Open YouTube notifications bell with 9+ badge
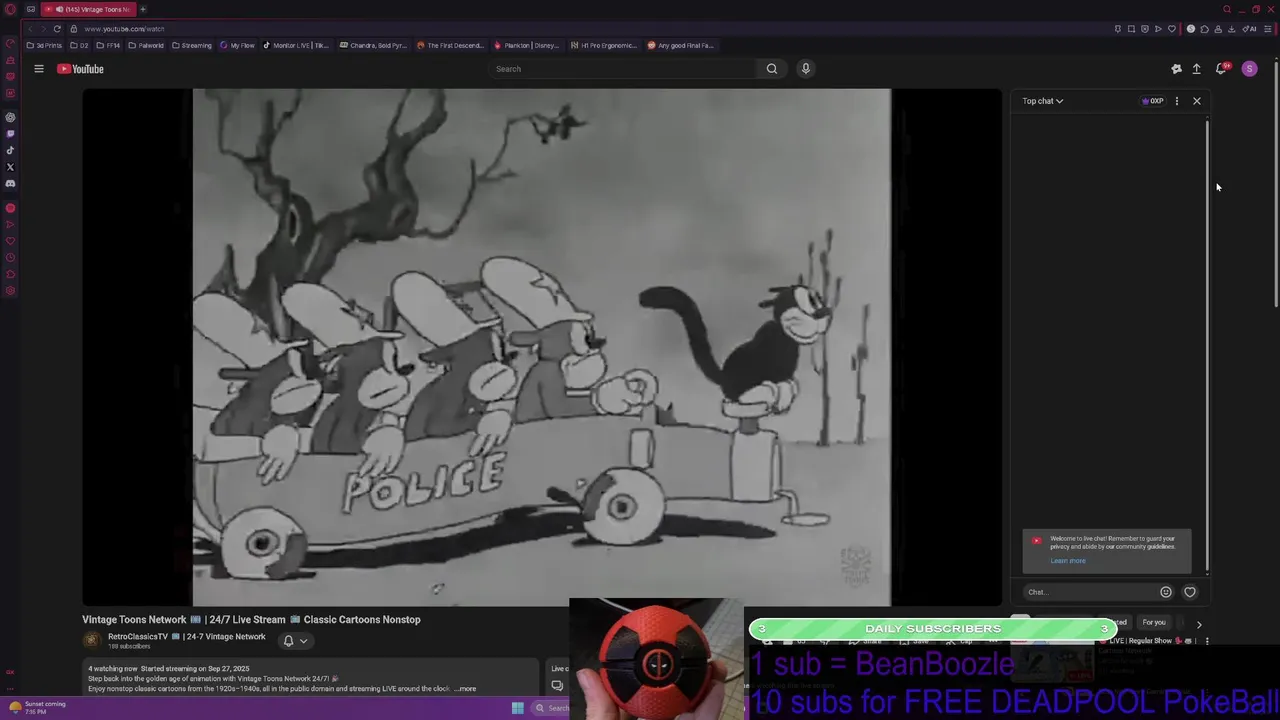 (x=1221, y=69)
